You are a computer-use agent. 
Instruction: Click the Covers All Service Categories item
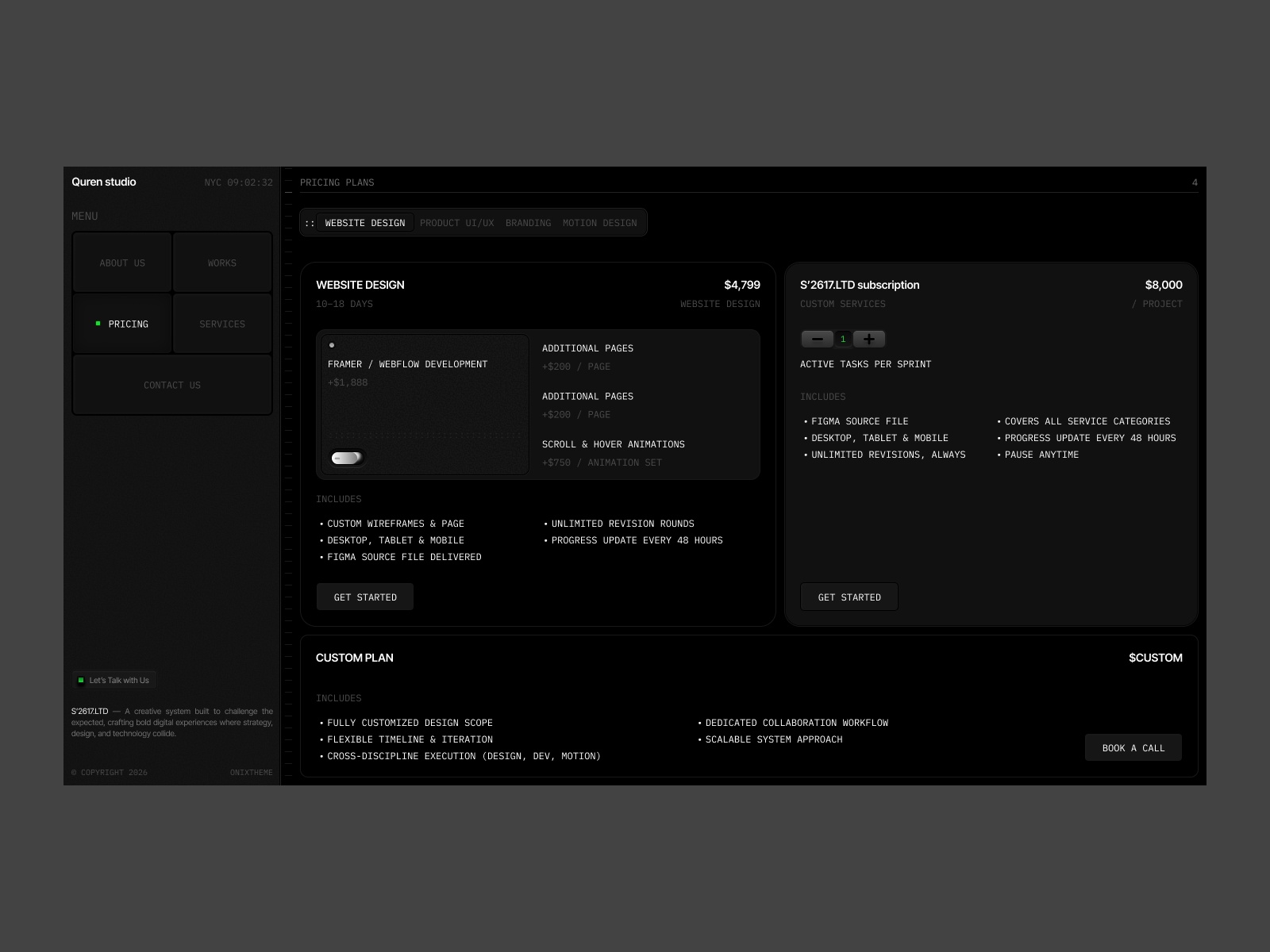click(x=1084, y=421)
